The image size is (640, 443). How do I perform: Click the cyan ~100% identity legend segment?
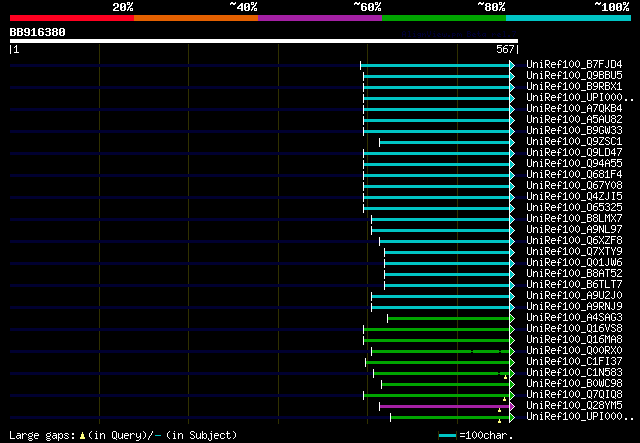point(569,18)
